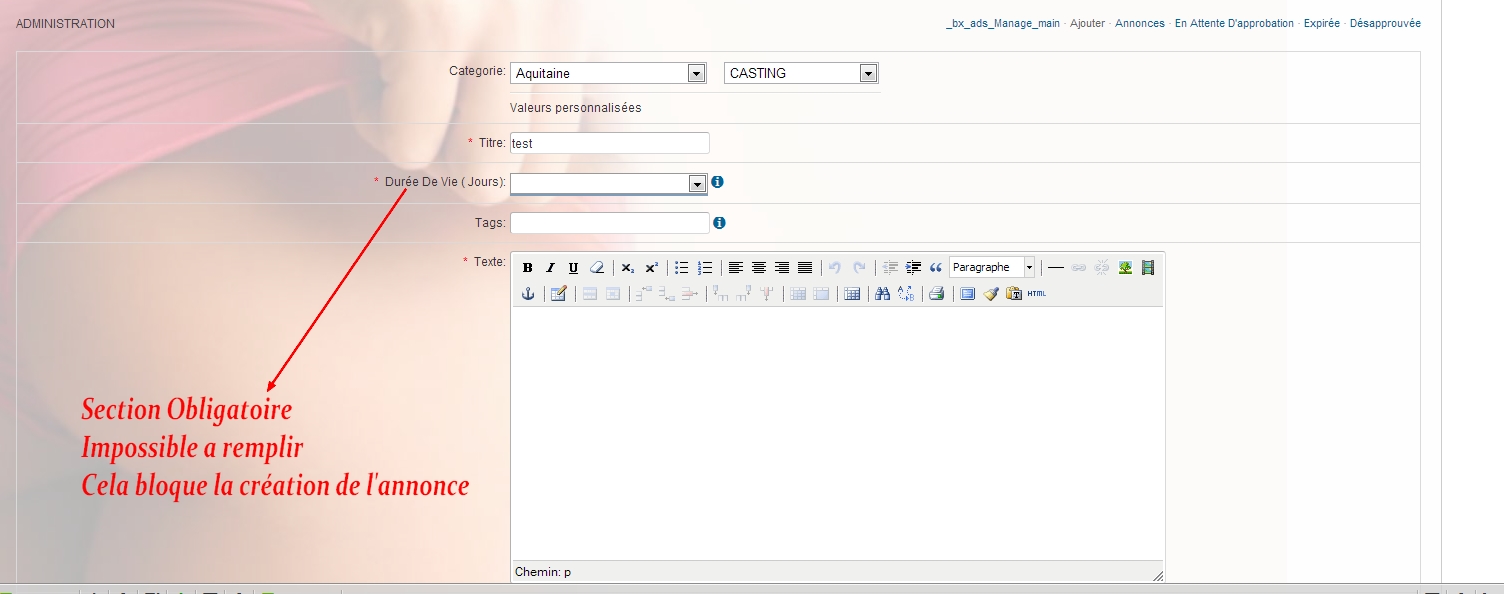1504x594 pixels.
Task: Center-align the text
Action: [x=759, y=268]
